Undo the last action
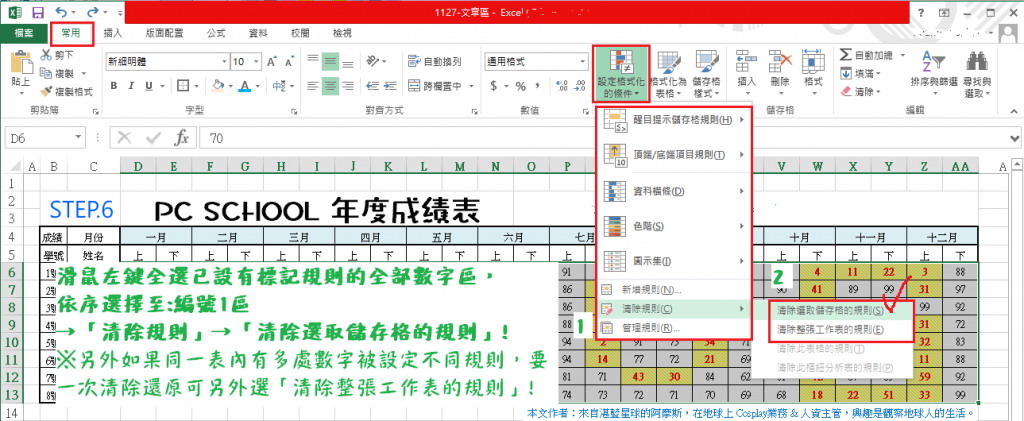 (61, 12)
